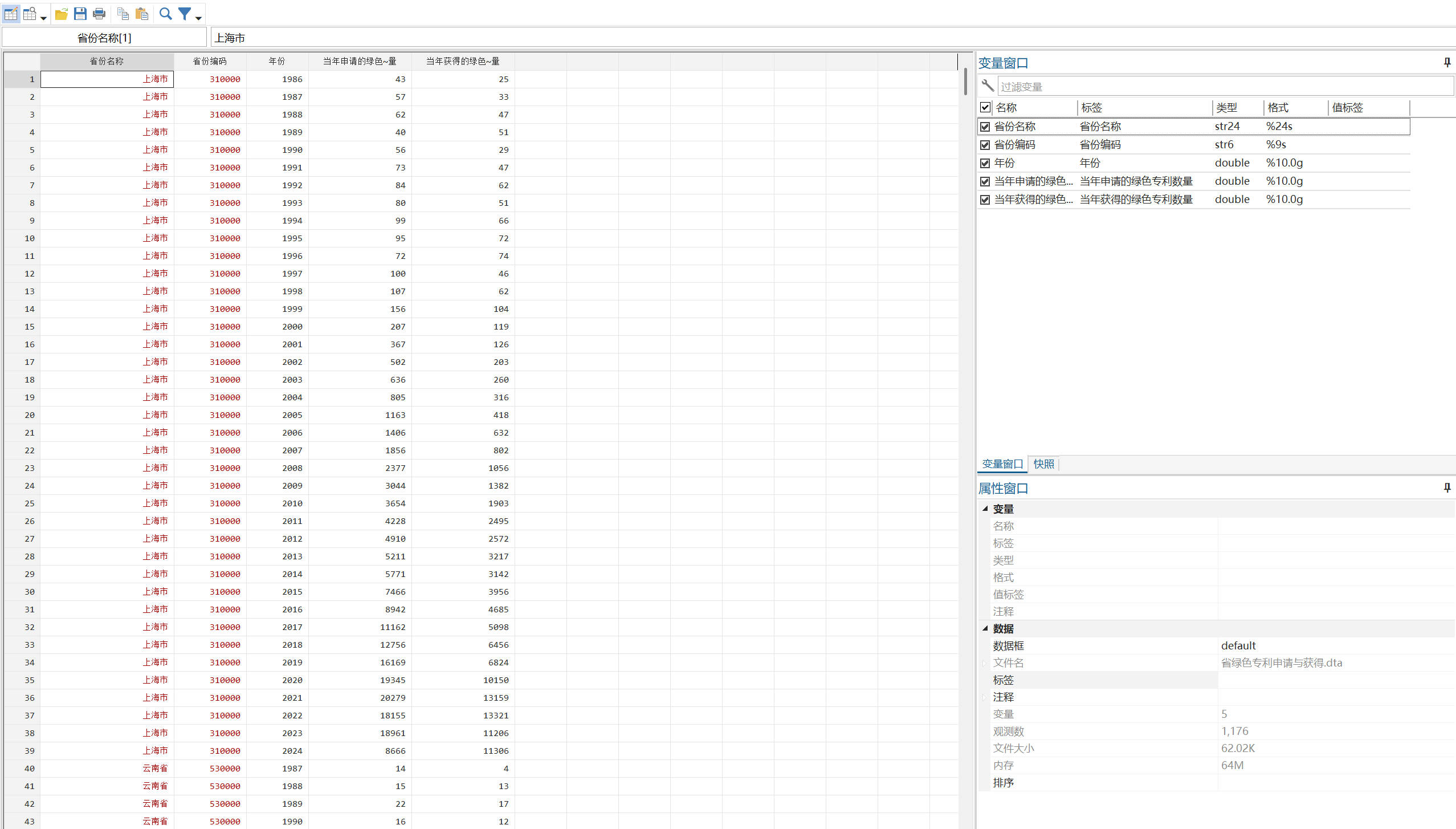
Task: Switch to the 快照 tab
Action: pos(1043,464)
